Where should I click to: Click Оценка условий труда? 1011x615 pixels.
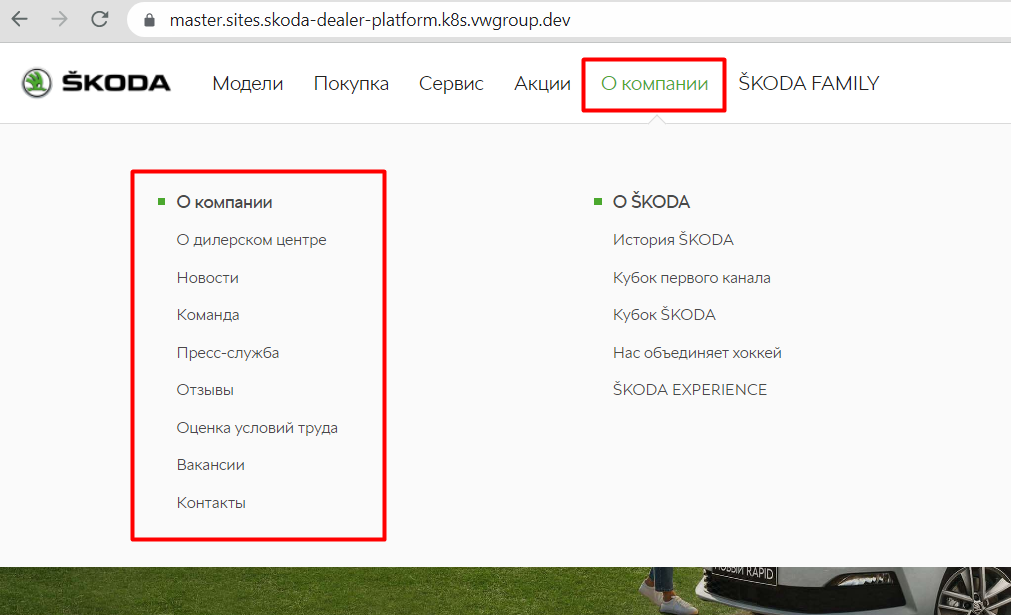(257, 428)
